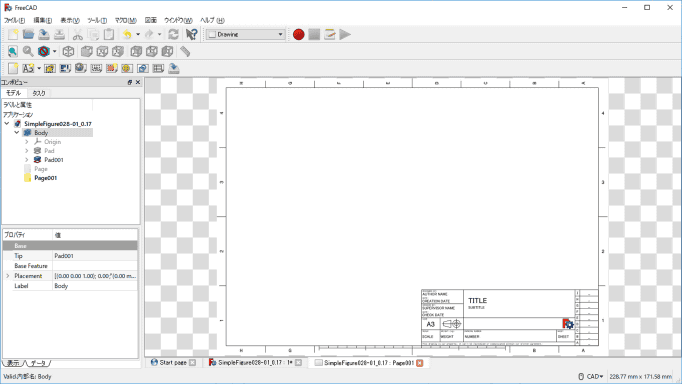The width and height of the screenshot is (682, 384).
Task: Switch to top view cube icon
Action: [102, 51]
